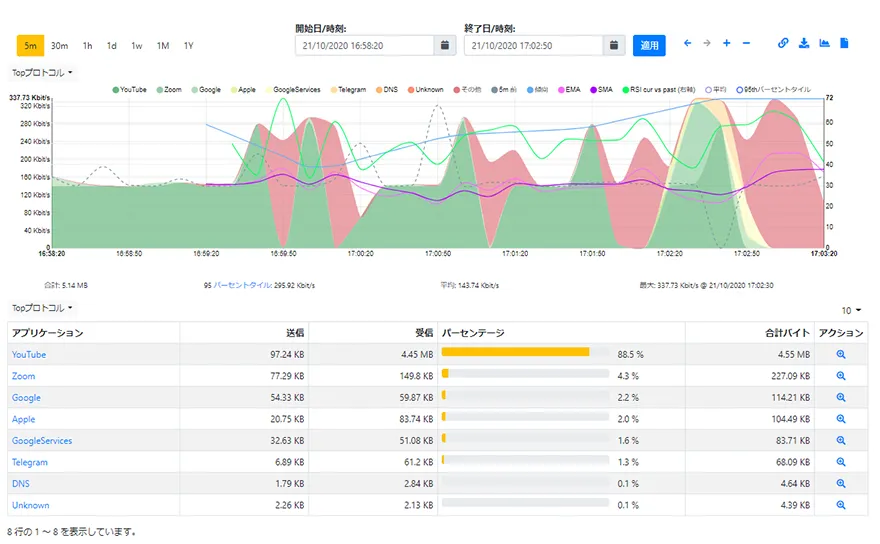Image resolution: width=880 pixels, height=544 pixels.
Task: Click magnifier action for DNS row
Action: click(841, 483)
